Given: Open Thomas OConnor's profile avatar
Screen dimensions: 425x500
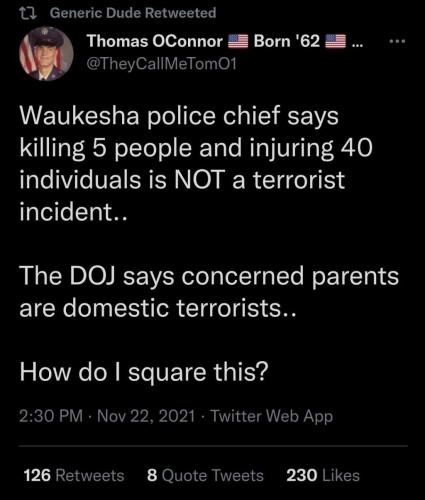Looking at the screenshot, I should (x=46, y=54).
